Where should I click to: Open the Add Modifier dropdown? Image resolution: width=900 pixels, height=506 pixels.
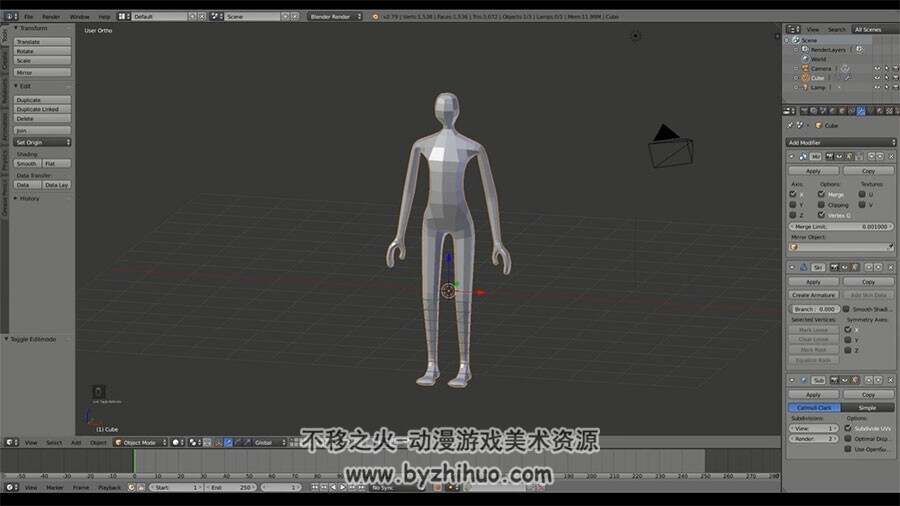tap(840, 142)
